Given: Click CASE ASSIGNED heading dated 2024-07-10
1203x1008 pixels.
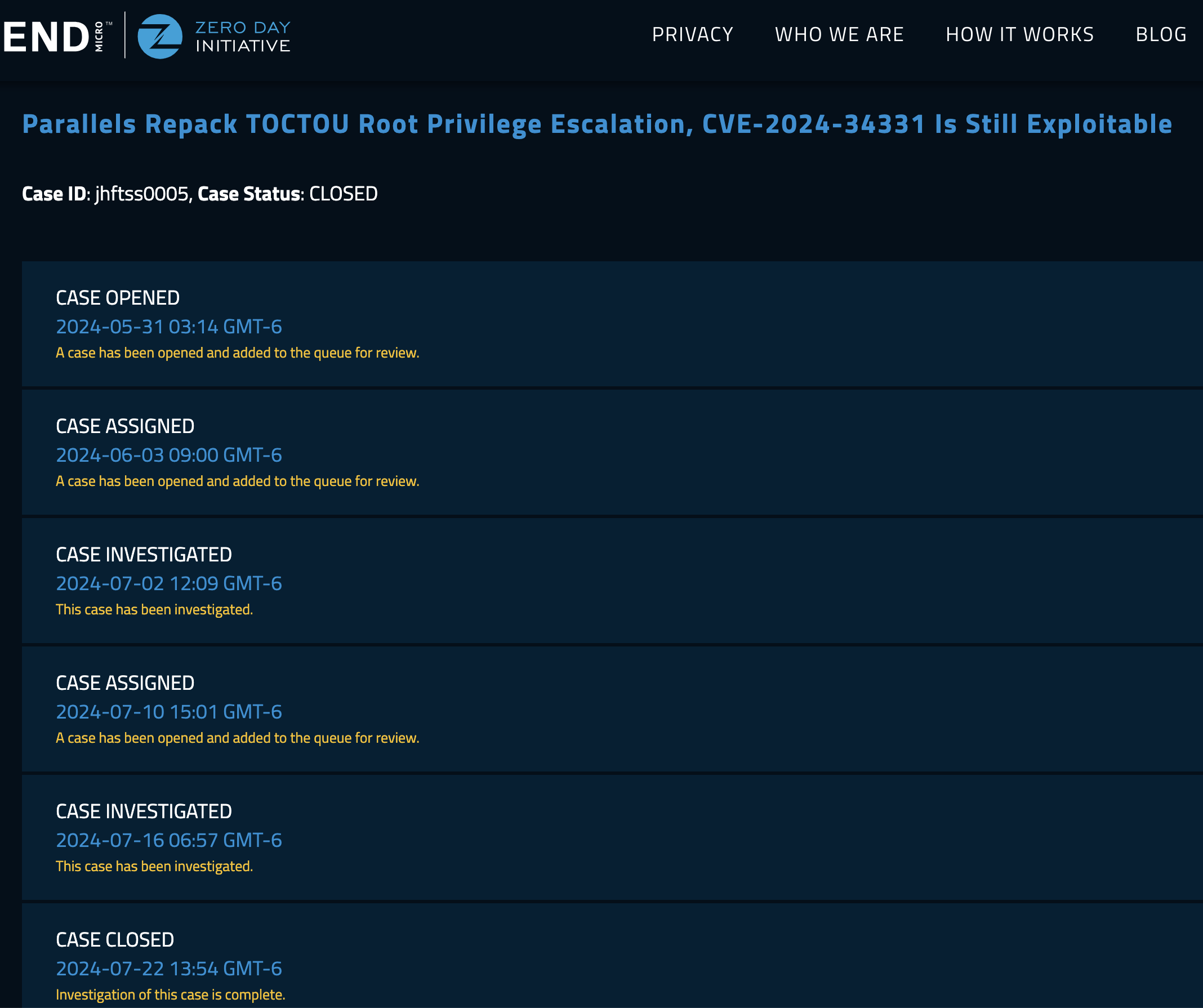Looking at the screenshot, I should point(125,683).
